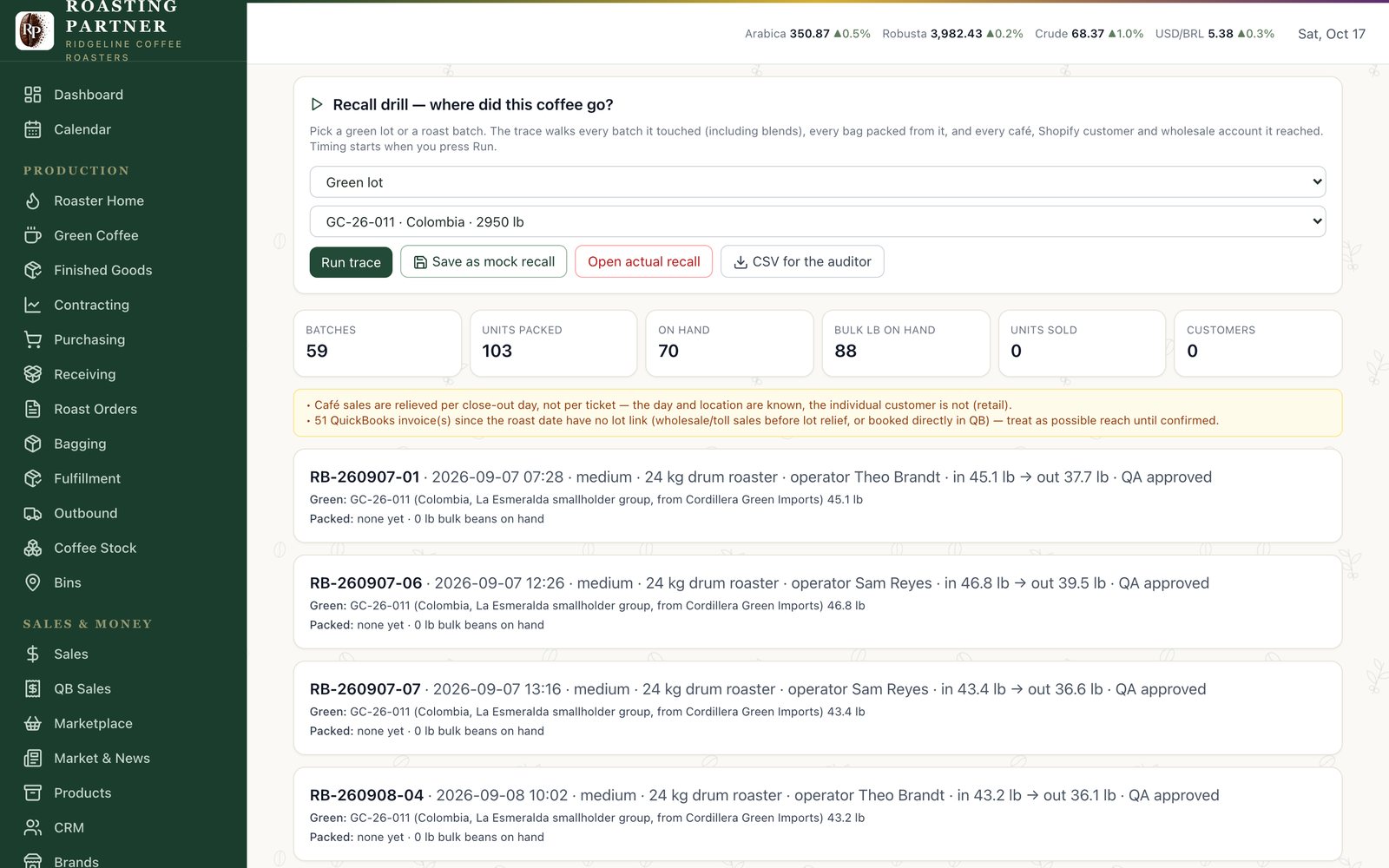Collapse the Recall drill triangle
1389x868 pixels.
point(317,104)
